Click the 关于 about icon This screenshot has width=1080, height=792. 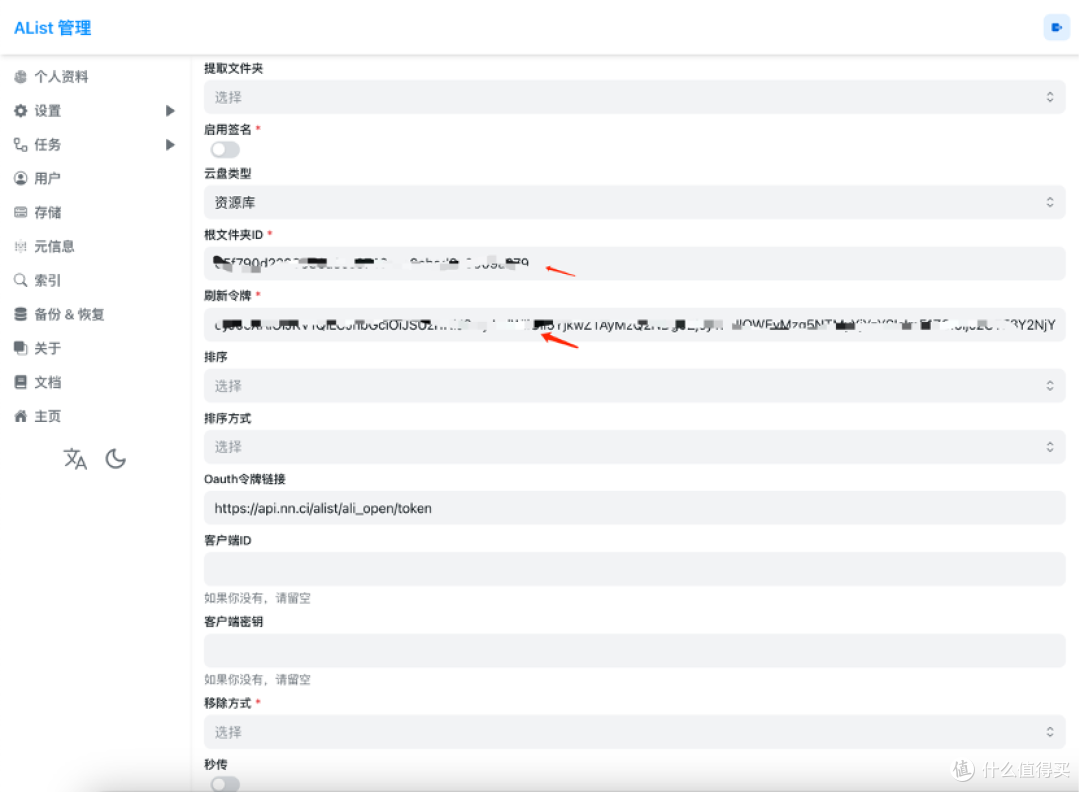tap(21, 348)
